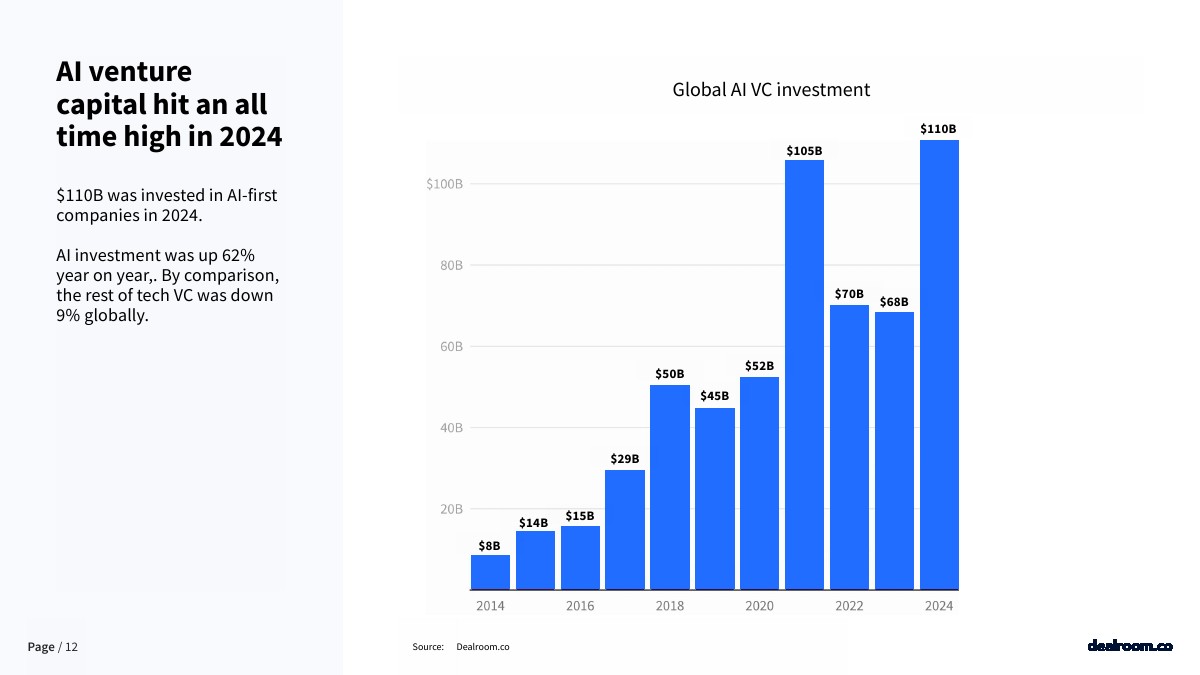The width and height of the screenshot is (1200, 675).
Task: Click the dealroom.co logo in the footer
Action: [x=1129, y=647]
